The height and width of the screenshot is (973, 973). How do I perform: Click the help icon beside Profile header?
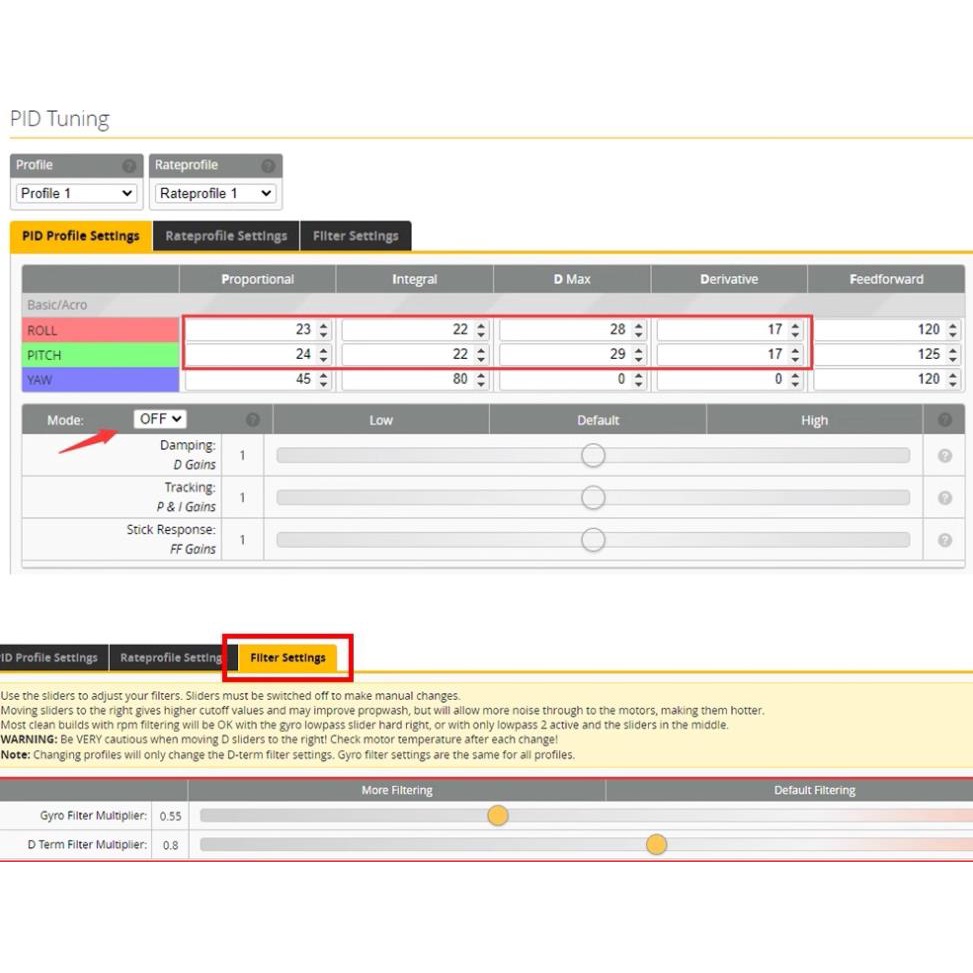point(129,166)
